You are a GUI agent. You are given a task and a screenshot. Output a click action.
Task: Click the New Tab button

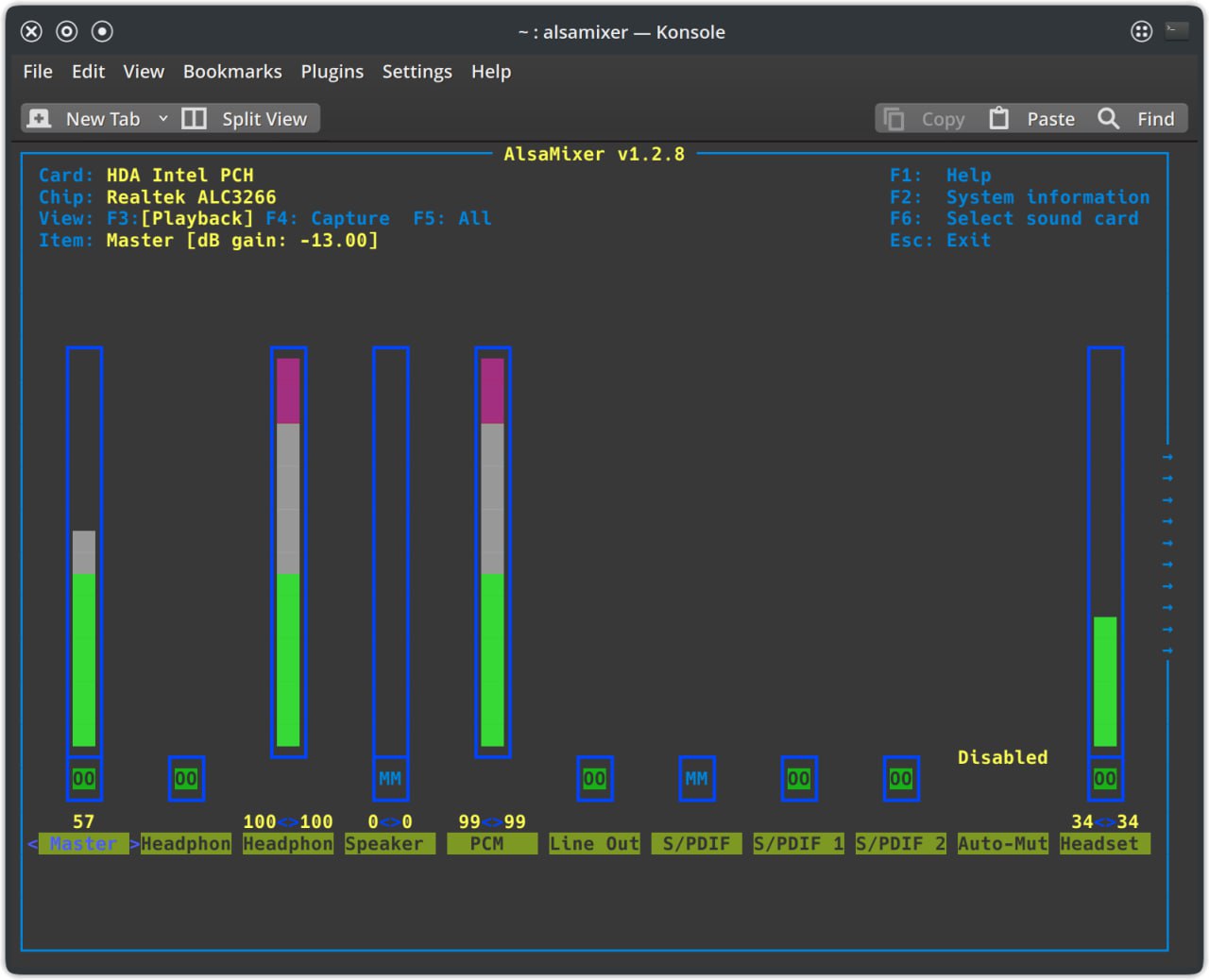[x=85, y=119]
